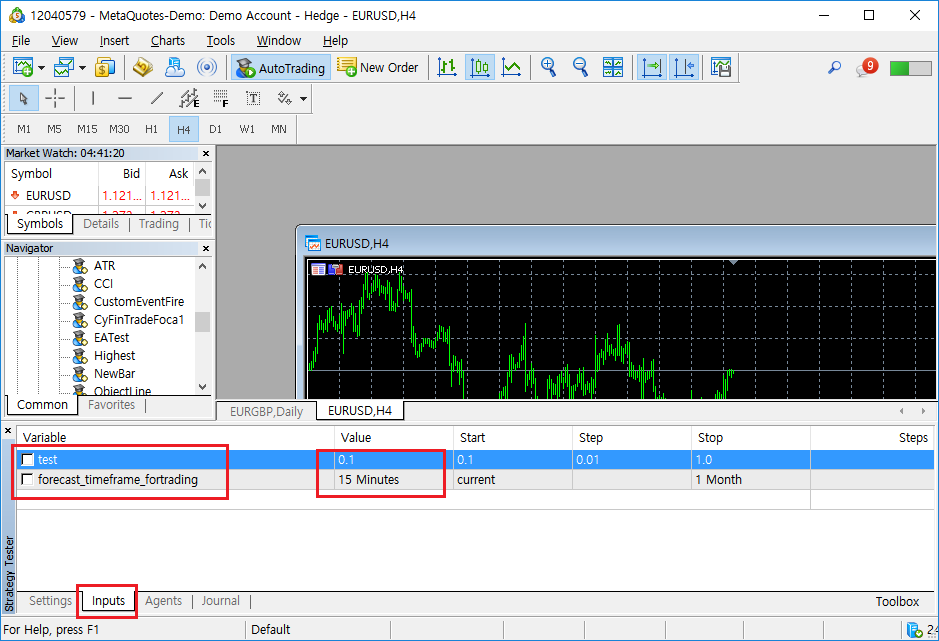Open the signals broadcast icon
939x641 pixels.
207,68
